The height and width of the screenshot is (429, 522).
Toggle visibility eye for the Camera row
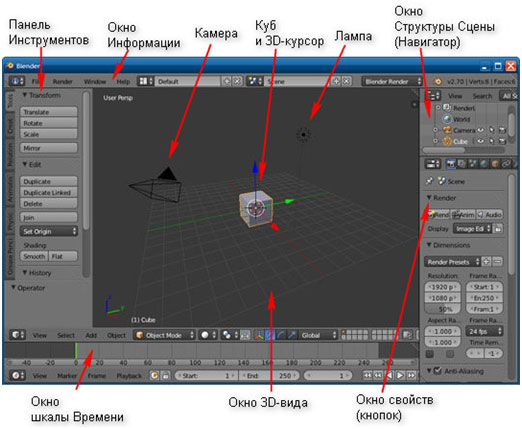point(480,130)
